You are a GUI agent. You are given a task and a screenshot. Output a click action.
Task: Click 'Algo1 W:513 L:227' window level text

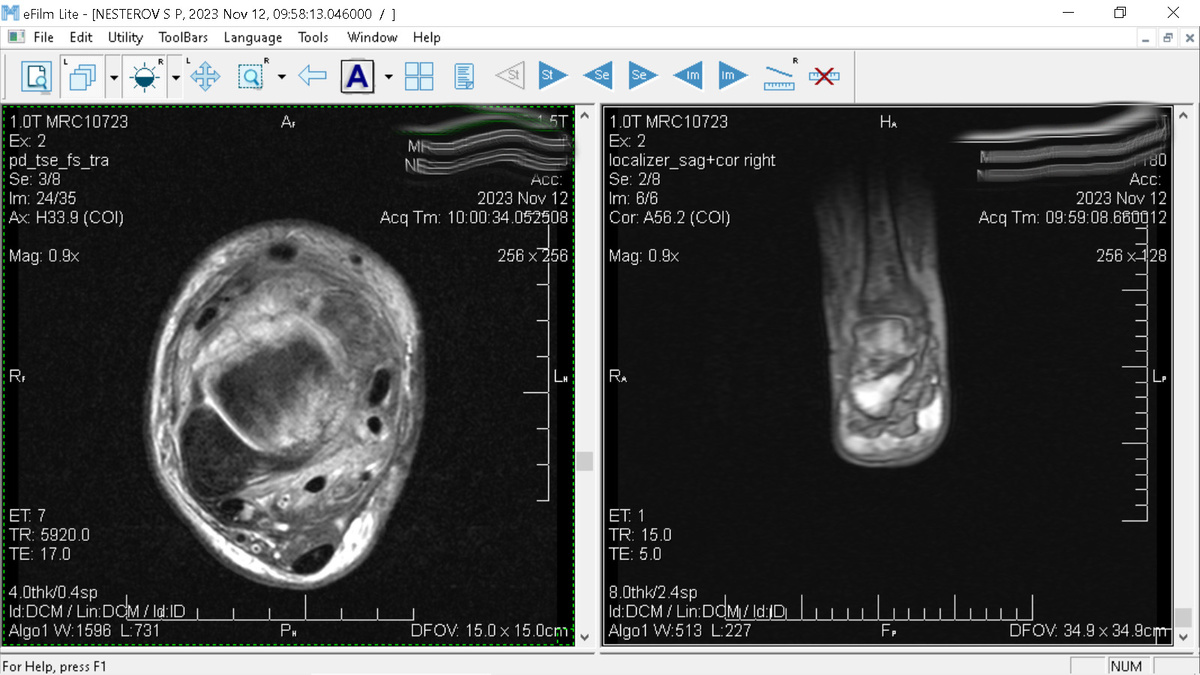[x=680, y=631]
